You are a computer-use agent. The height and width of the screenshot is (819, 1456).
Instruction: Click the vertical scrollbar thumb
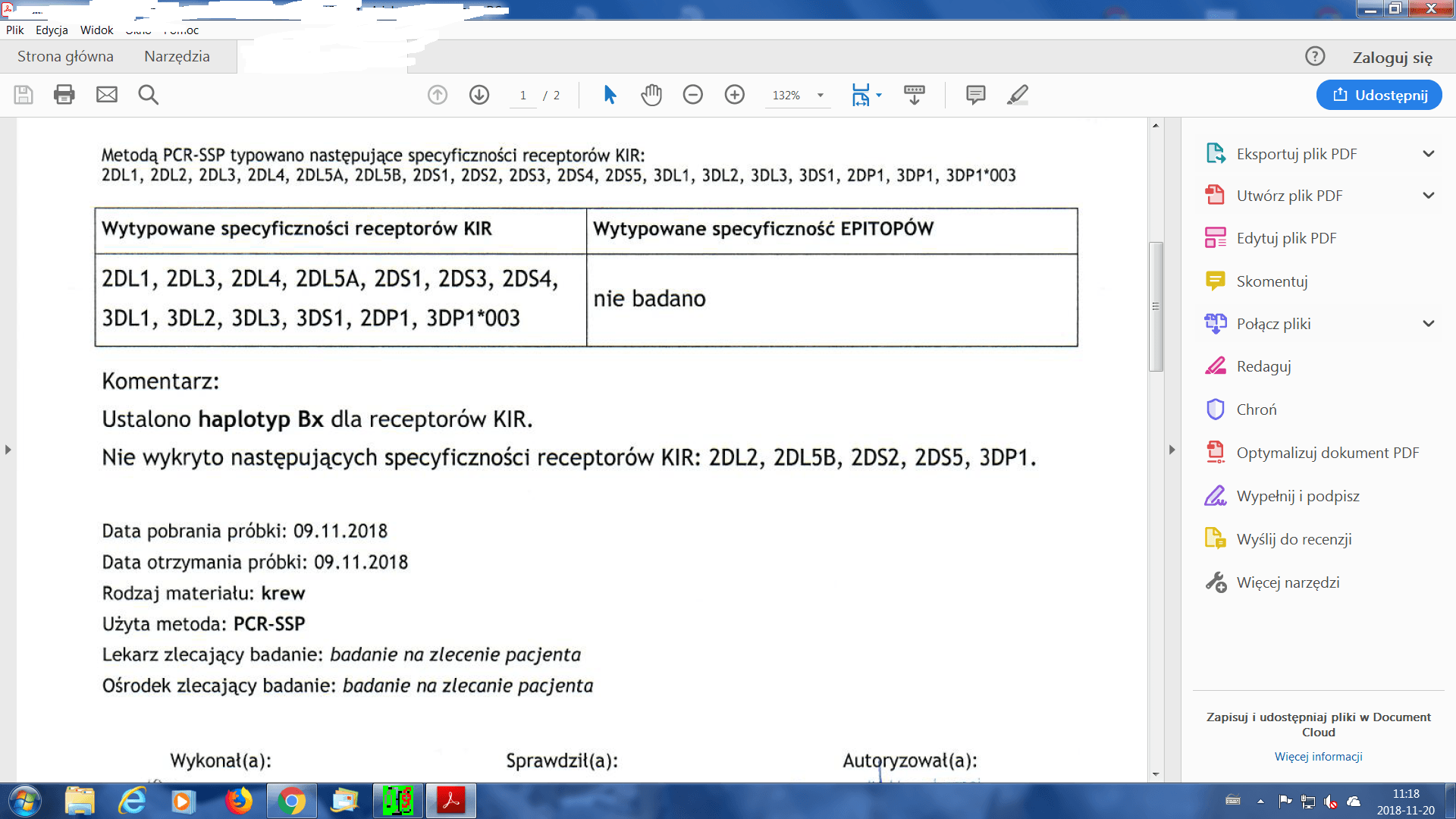[1156, 306]
